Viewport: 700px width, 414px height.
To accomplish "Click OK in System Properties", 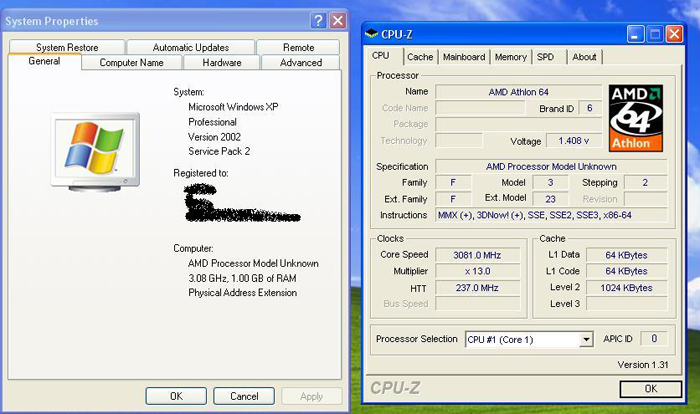I will pos(176,396).
